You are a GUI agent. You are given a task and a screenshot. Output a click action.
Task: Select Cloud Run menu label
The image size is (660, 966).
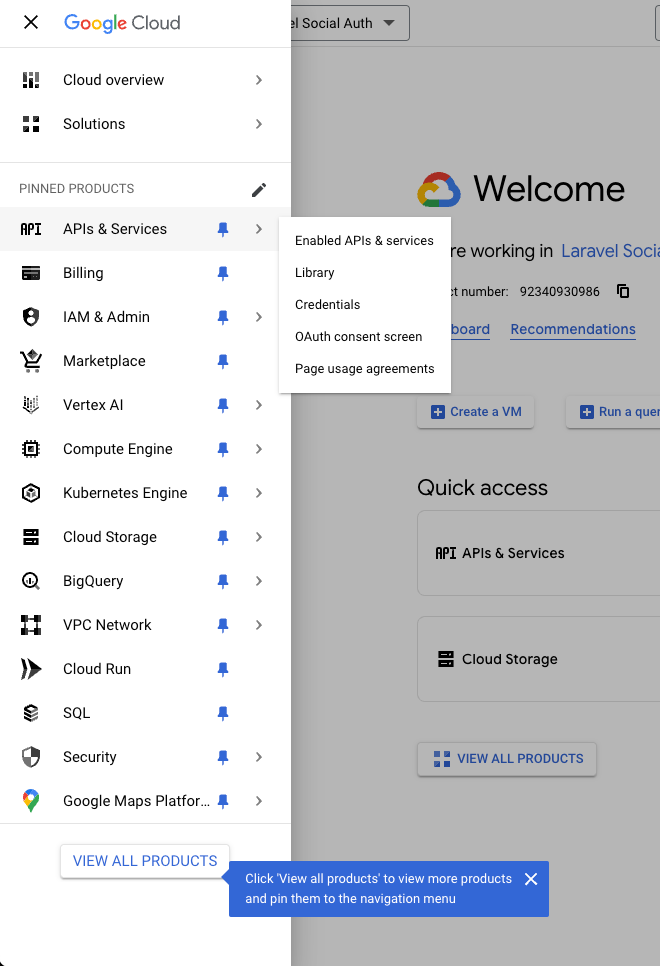[x=97, y=669]
